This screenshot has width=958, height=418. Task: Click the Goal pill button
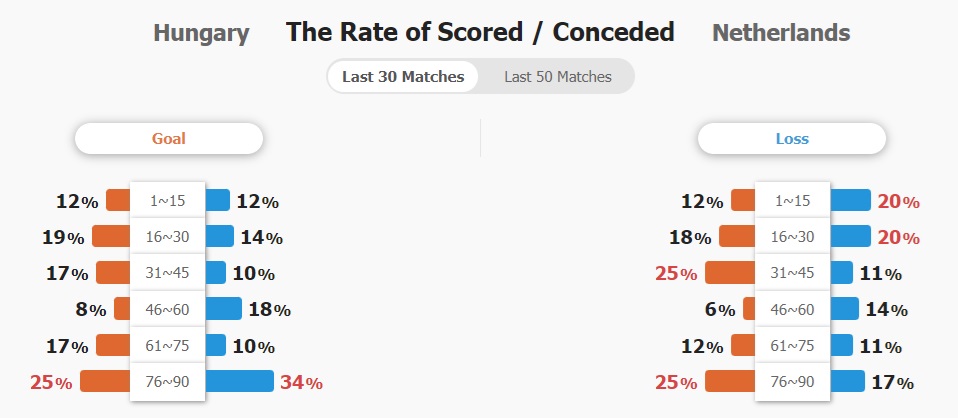pos(169,139)
